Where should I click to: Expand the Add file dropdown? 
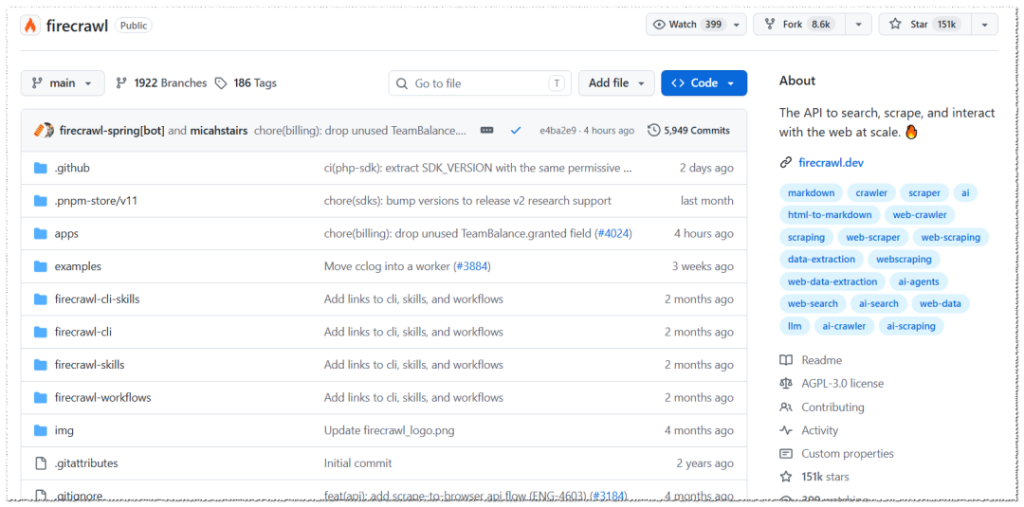616,83
